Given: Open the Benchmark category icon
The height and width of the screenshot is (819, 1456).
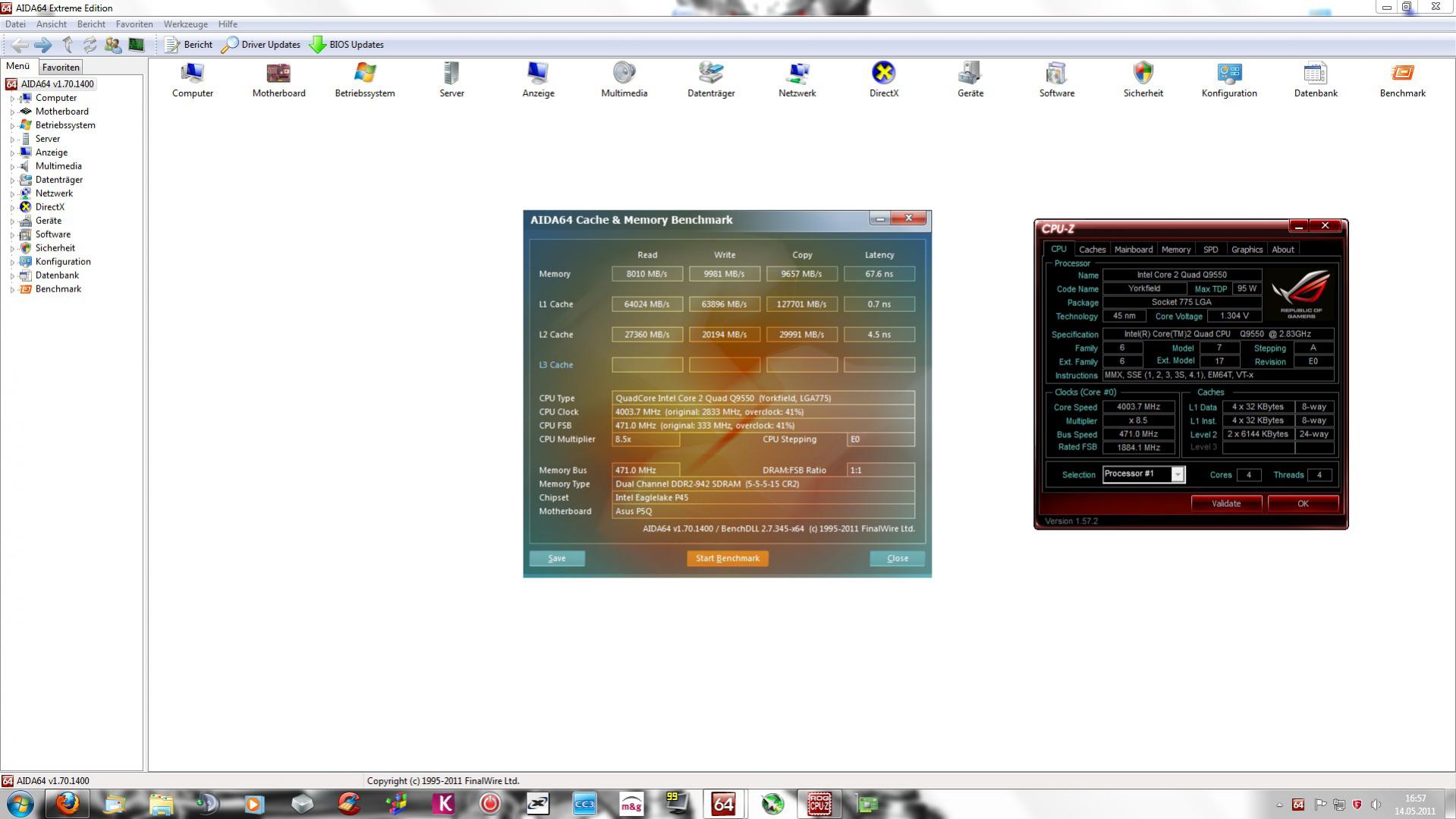Looking at the screenshot, I should [1402, 80].
